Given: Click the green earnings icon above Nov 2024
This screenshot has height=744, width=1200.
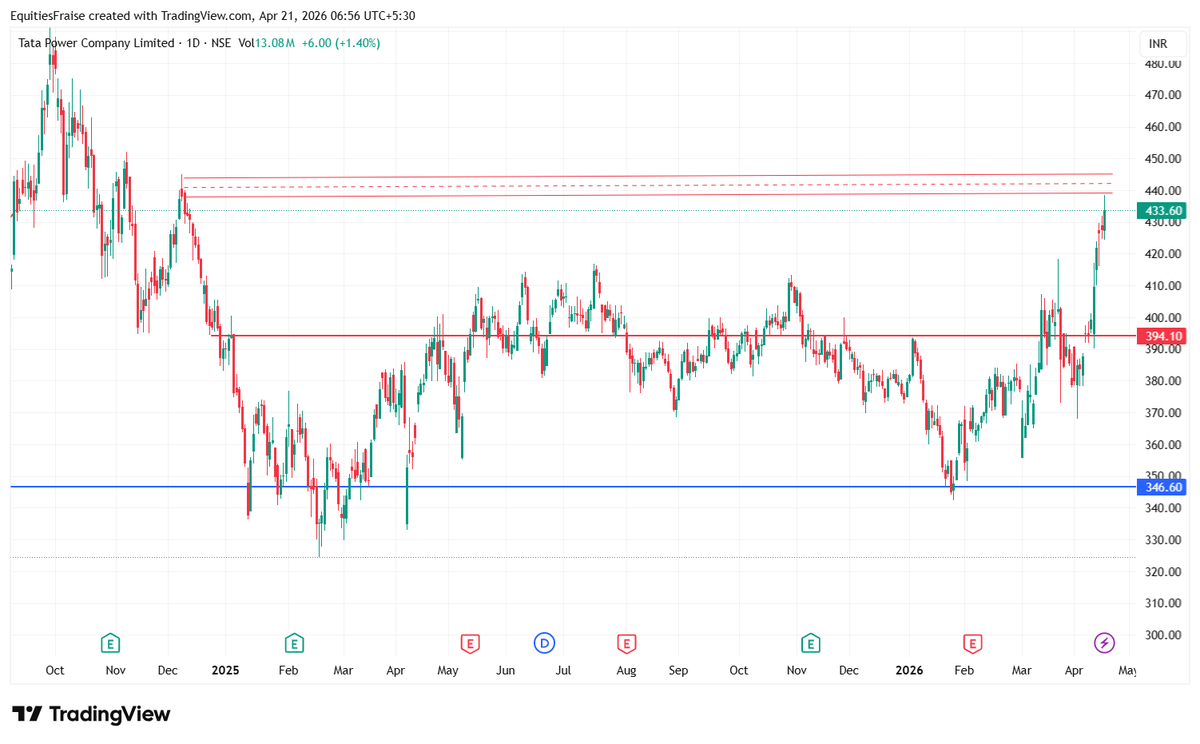Looking at the screenshot, I should [111, 643].
